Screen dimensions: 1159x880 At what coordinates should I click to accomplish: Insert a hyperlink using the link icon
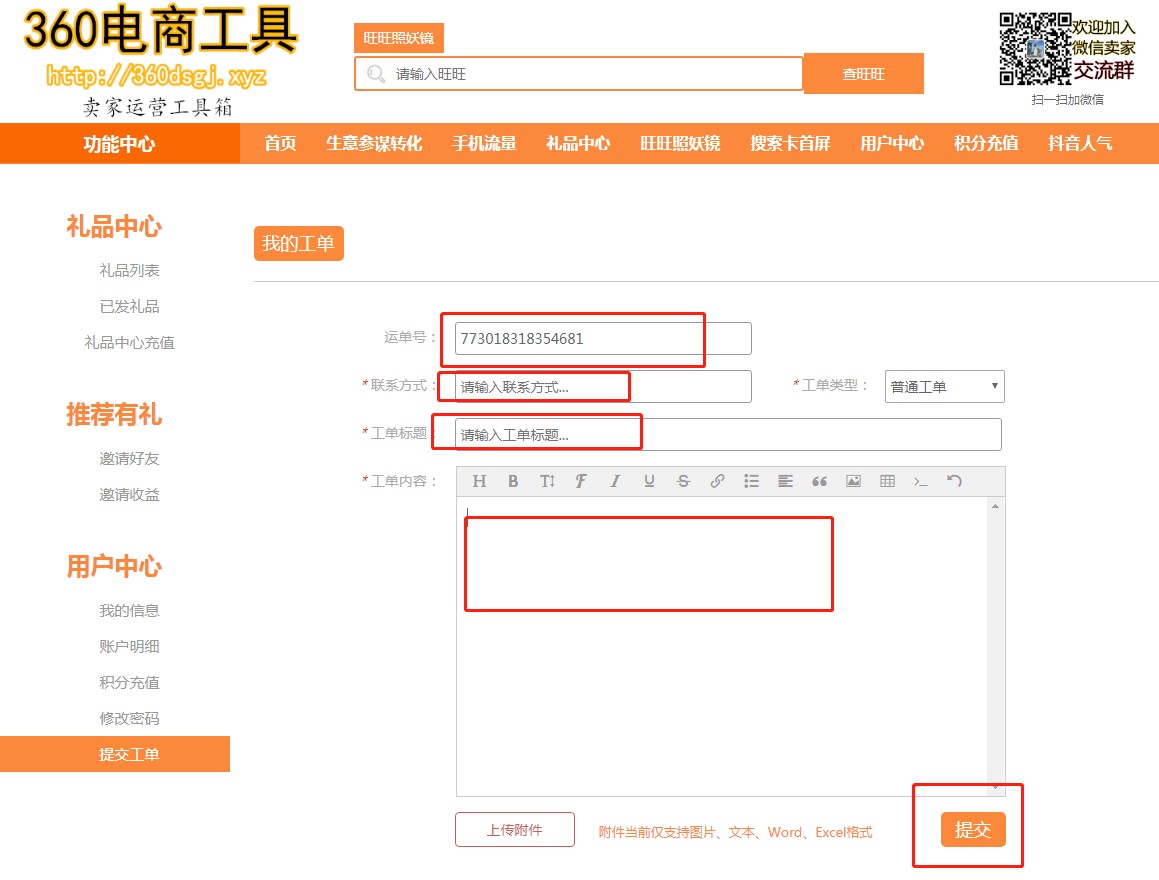tap(717, 481)
